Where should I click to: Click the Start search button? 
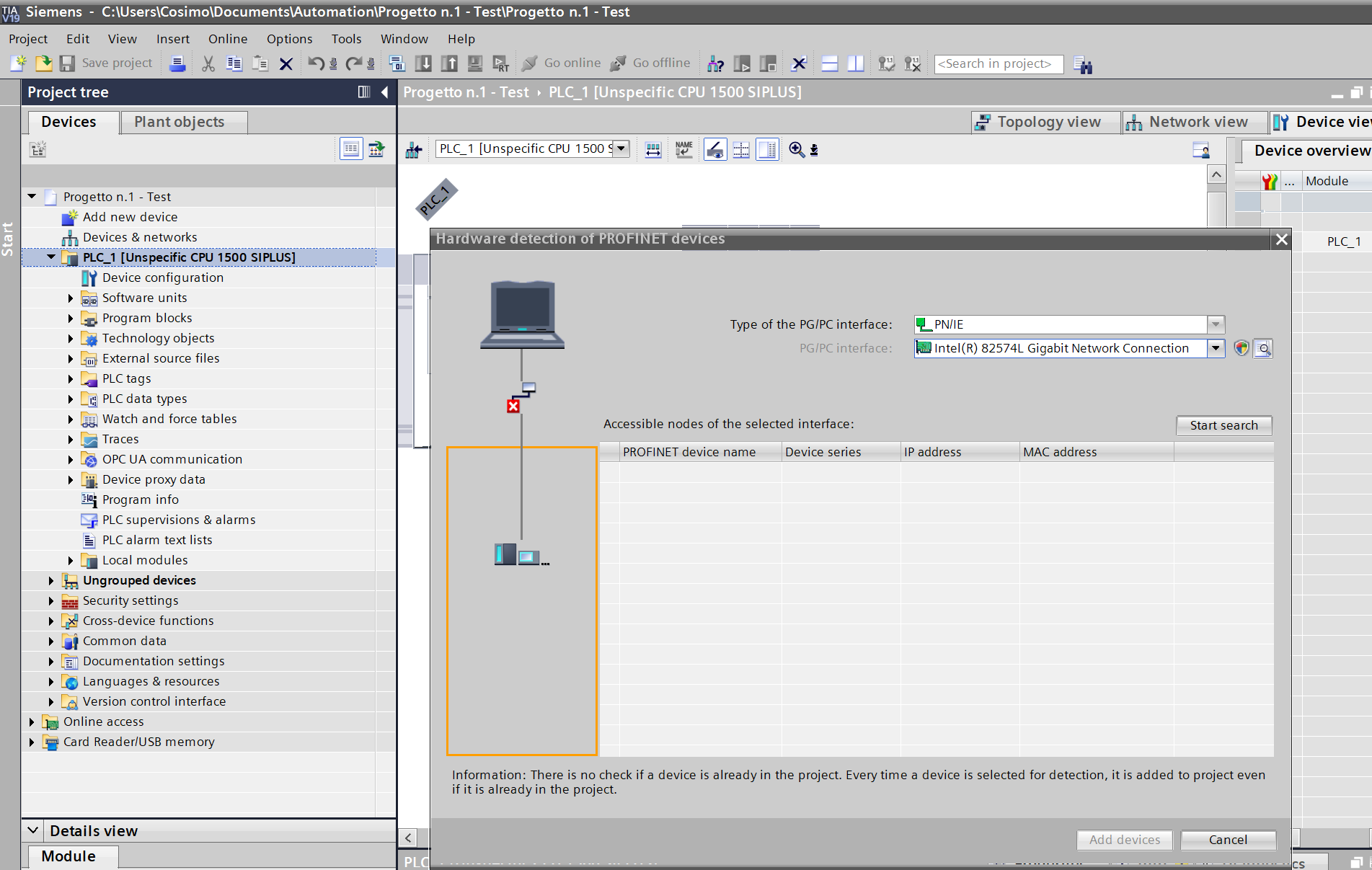1223,425
